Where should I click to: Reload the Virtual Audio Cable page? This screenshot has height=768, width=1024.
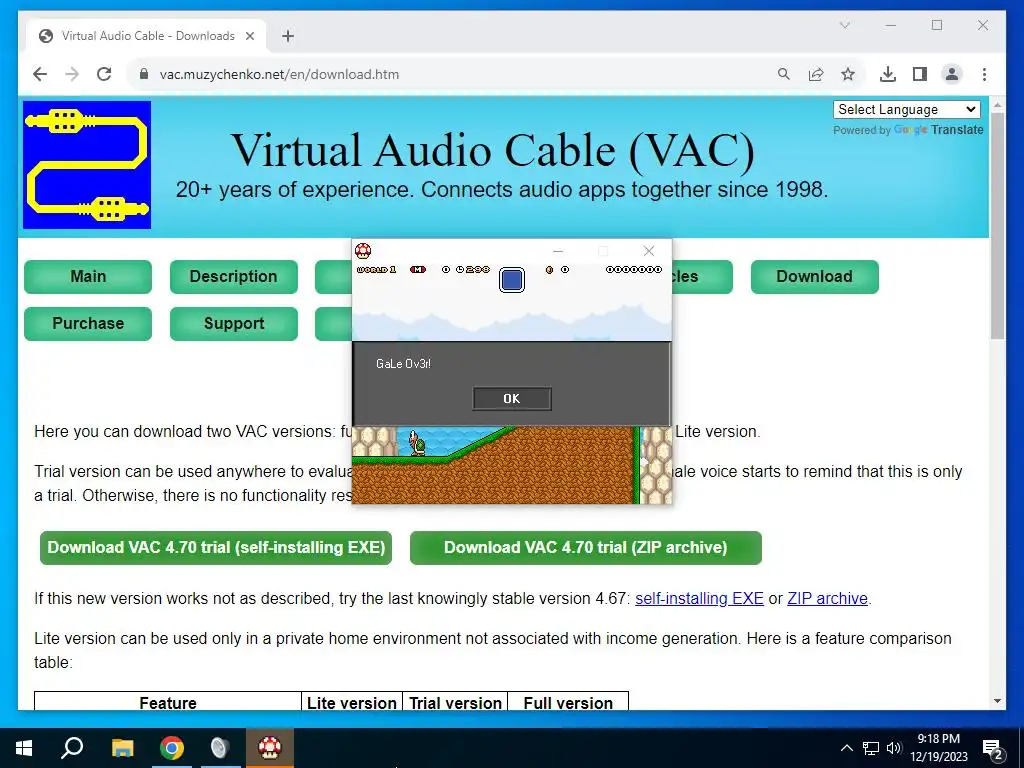click(x=104, y=74)
